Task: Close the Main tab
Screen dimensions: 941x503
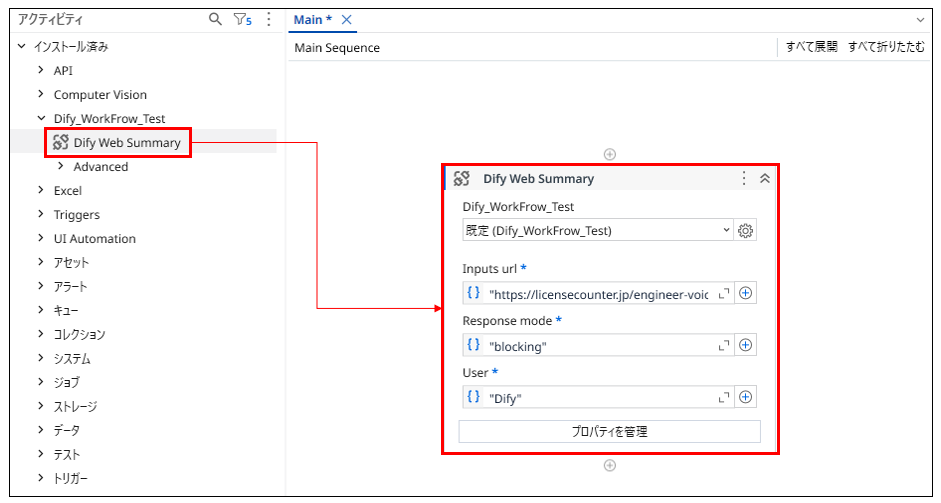Action: [347, 20]
